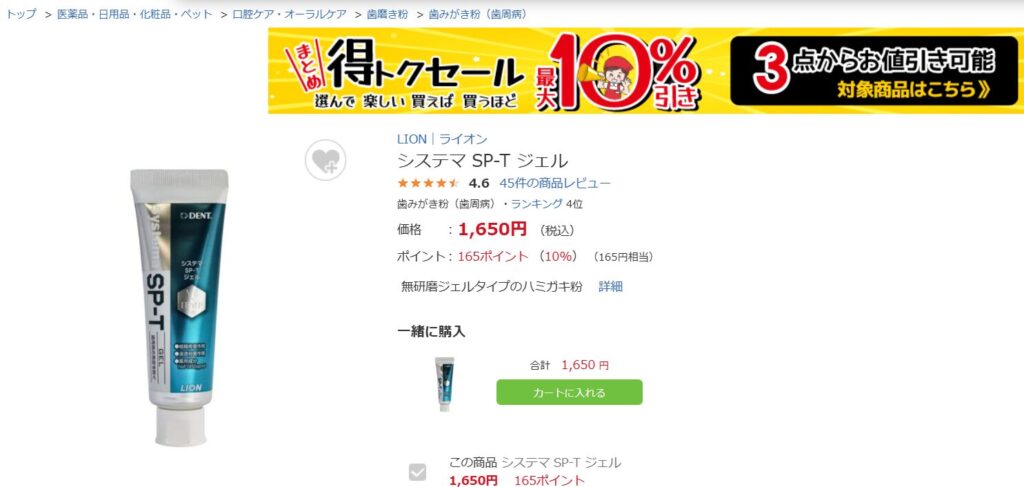Click the ライオン brand link
The height and width of the screenshot is (487, 1024).
click(x=463, y=139)
